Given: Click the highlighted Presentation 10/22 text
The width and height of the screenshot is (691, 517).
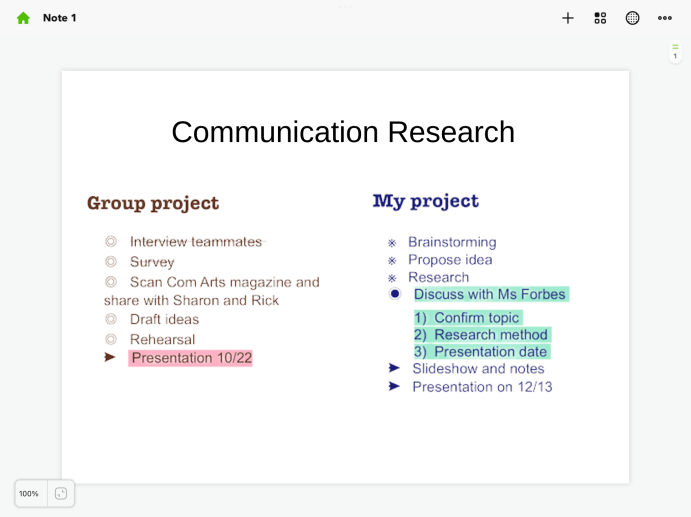Looking at the screenshot, I should click(190, 358).
